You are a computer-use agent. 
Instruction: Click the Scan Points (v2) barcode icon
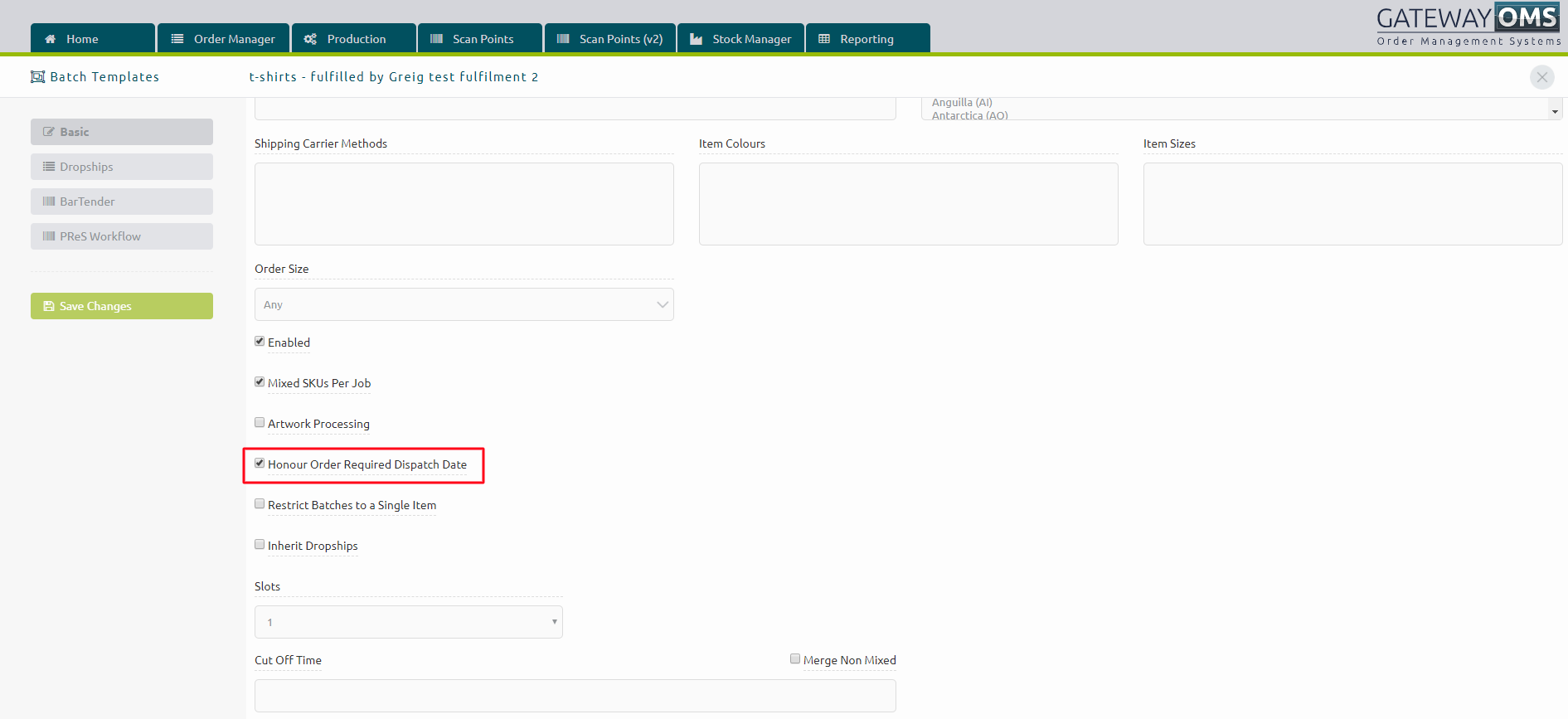pyautogui.click(x=563, y=39)
